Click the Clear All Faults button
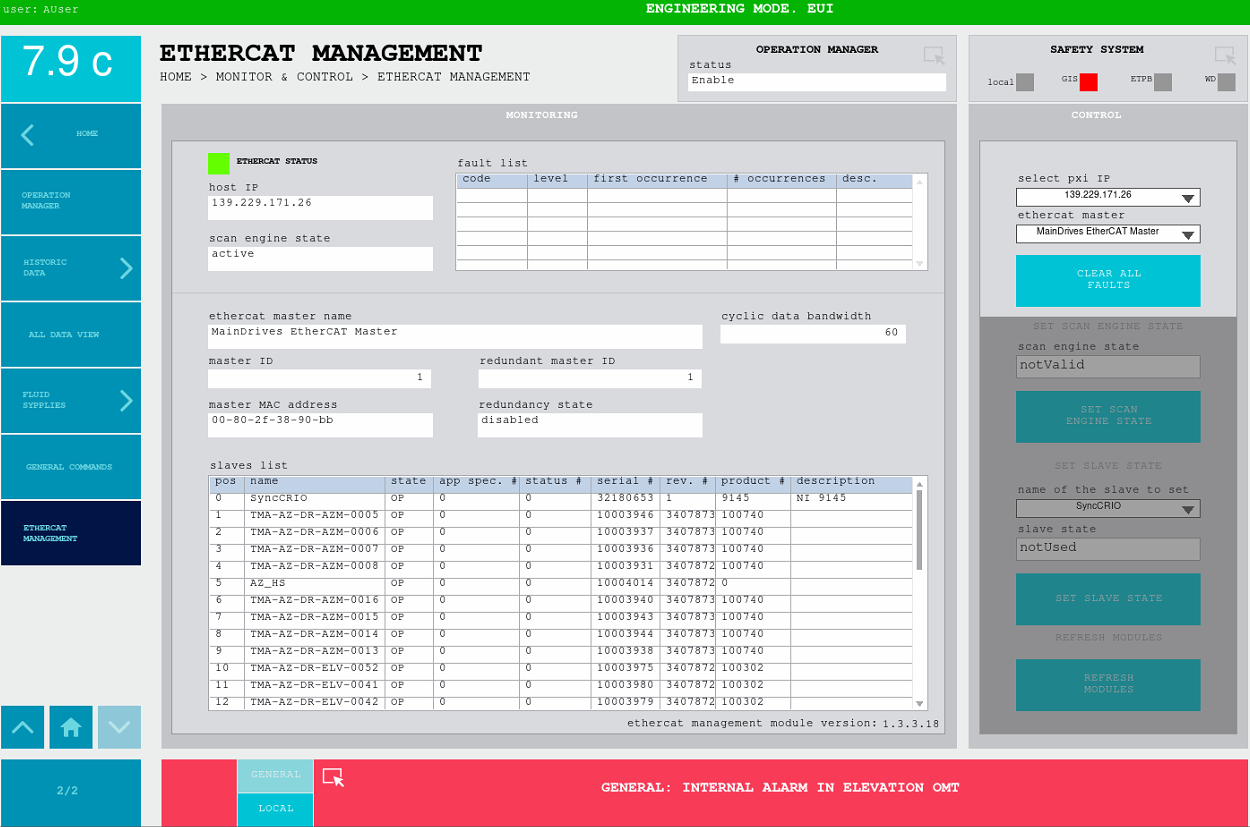The height and width of the screenshot is (827, 1250). (1108, 280)
